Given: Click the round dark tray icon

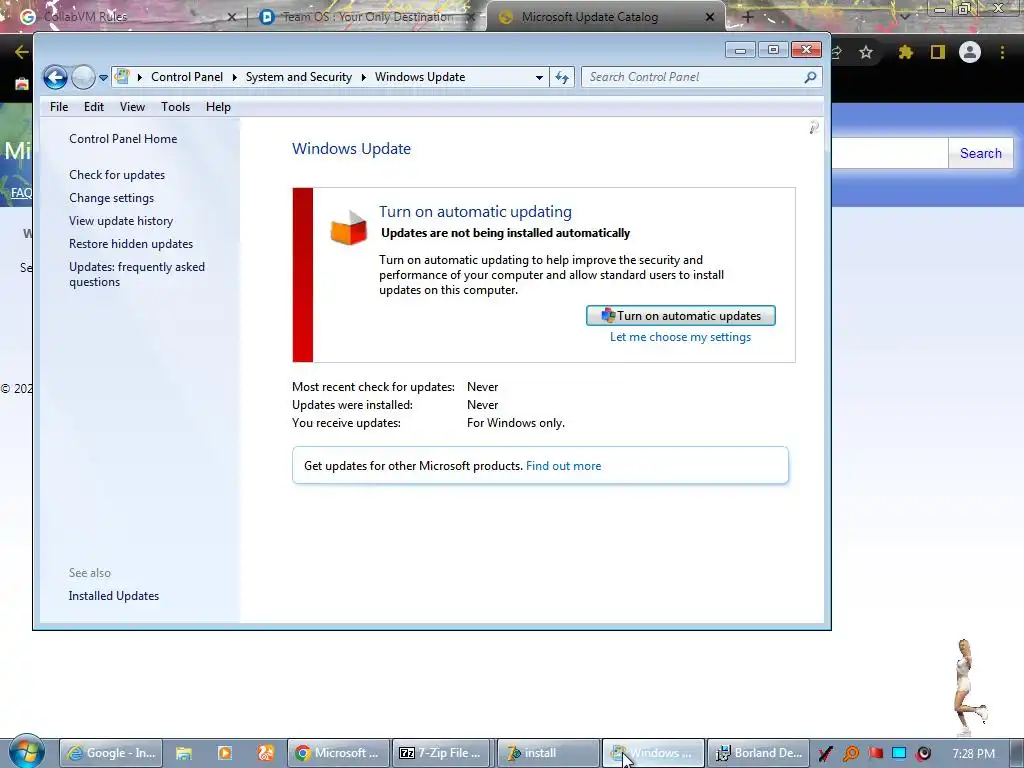Looking at the screenshot, I should coord(923,754).
